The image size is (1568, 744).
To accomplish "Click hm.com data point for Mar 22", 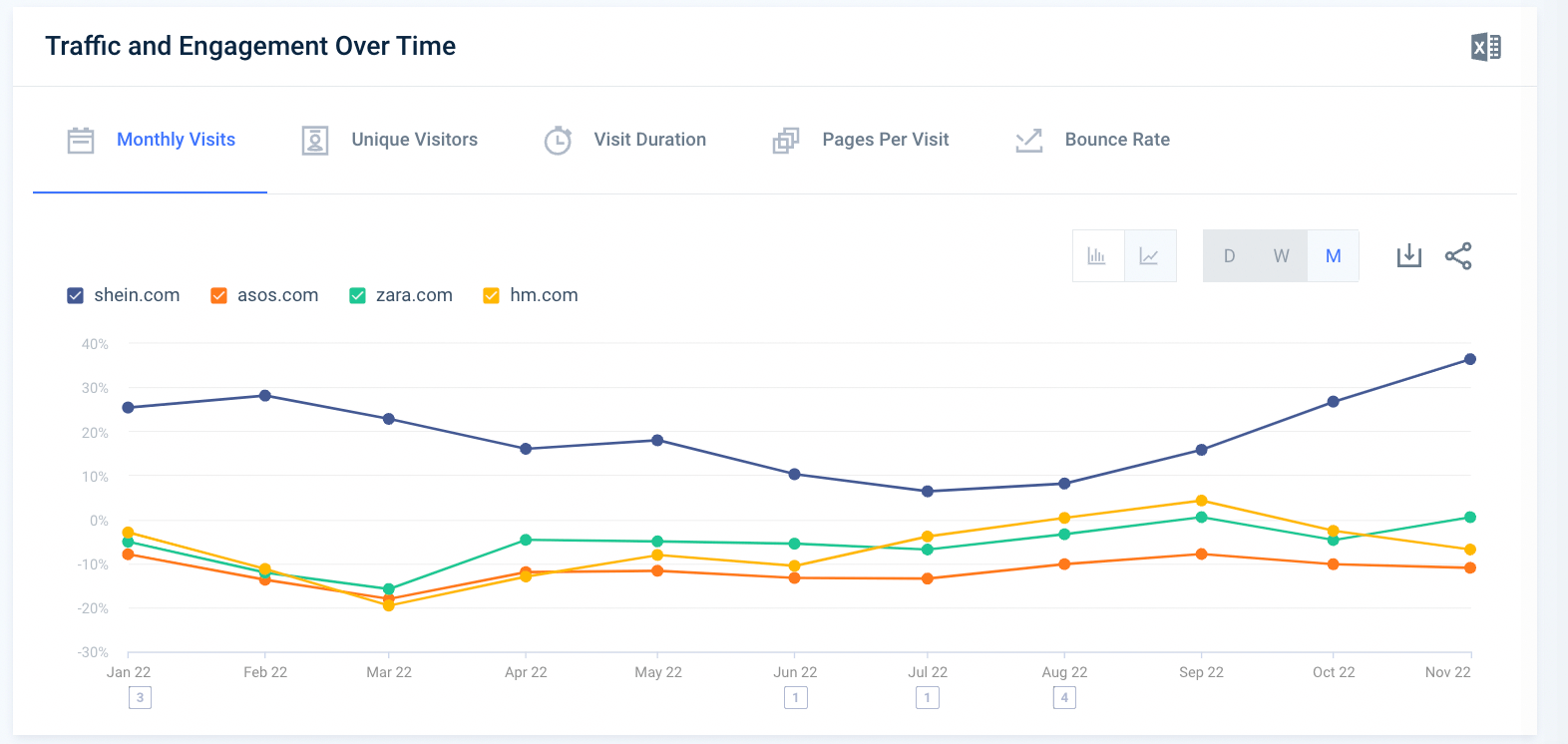I will [x=389, y=605].
